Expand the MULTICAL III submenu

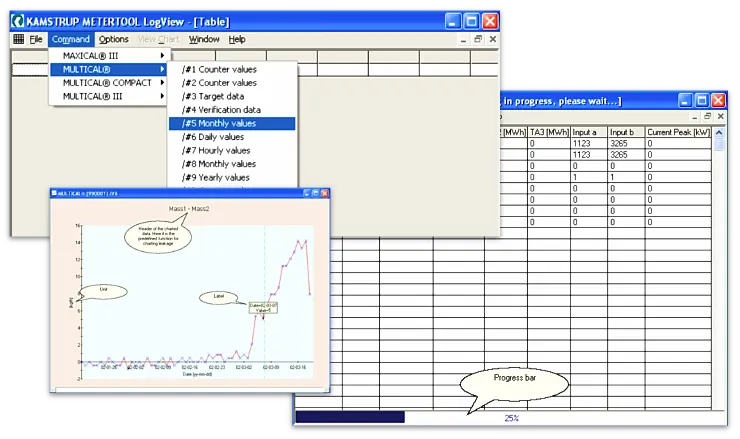pos(108,96)
